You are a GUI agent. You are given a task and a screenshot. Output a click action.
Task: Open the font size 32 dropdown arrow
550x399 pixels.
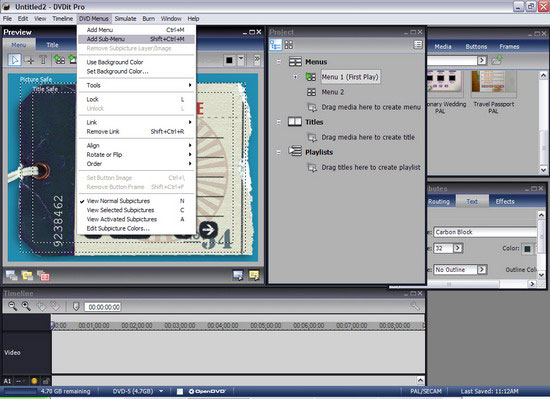457,248
